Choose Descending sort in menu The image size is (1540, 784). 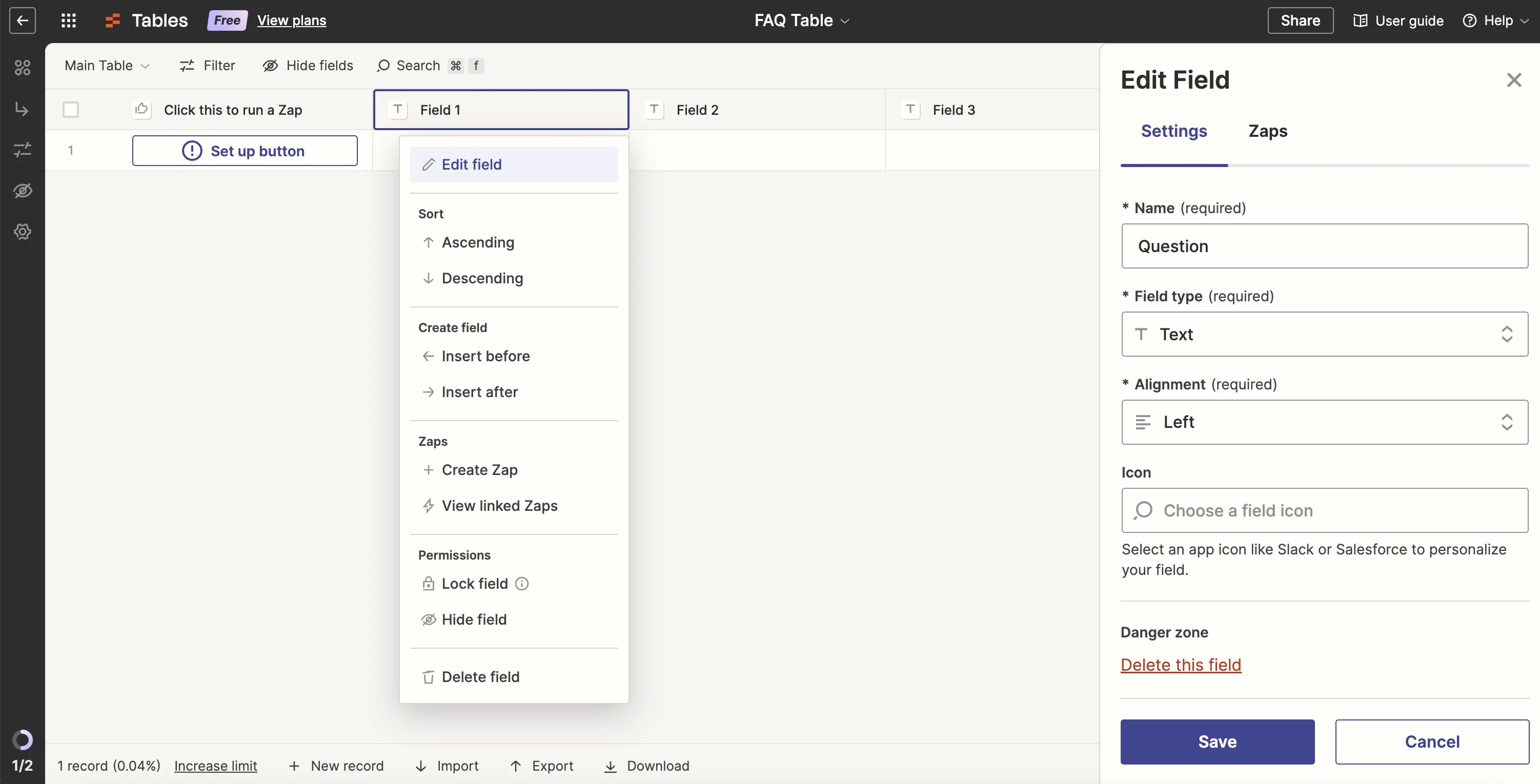pyautogui.click(x=482, y=278)
